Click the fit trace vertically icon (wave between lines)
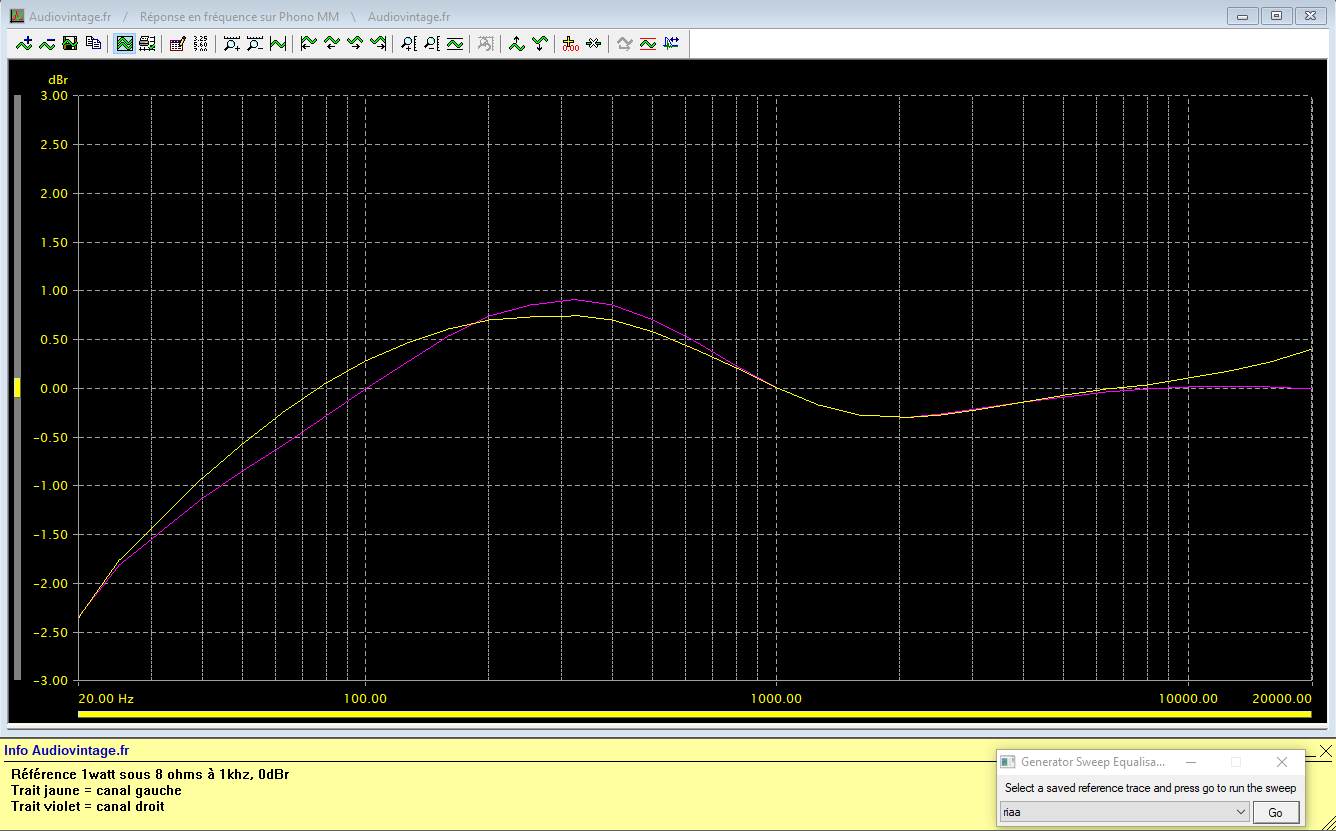Image resolution: width=1336 pixels, height=831 pixels. pyautogui.click(x=455, y=44)
